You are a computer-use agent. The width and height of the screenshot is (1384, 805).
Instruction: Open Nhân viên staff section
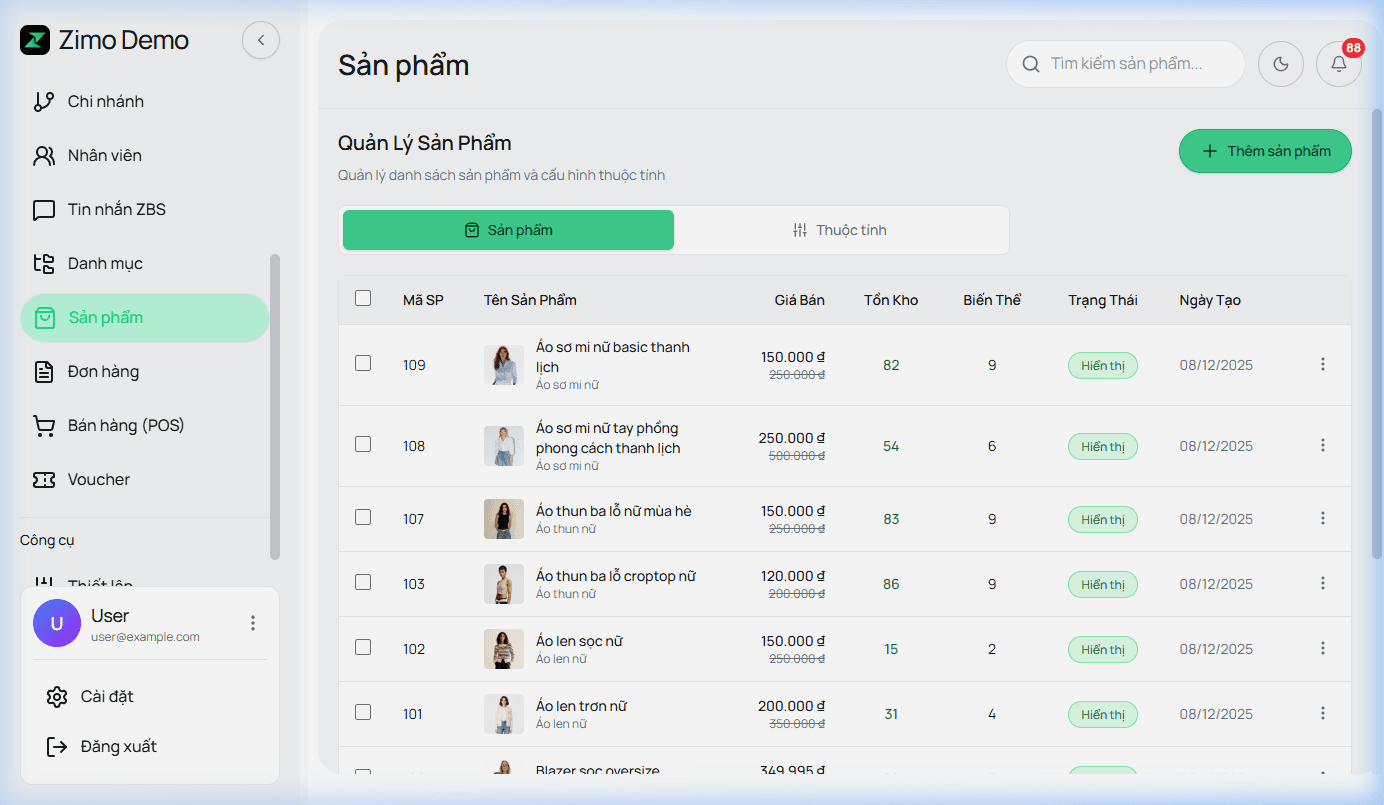pyautogui.click(x=104, y=156)
